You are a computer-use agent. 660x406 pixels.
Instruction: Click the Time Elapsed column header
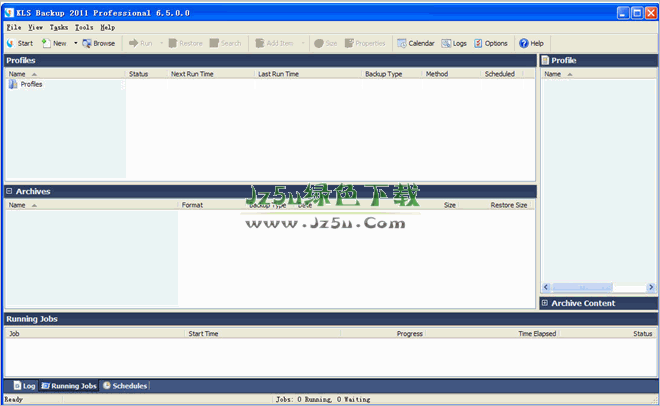coord(492,334)
